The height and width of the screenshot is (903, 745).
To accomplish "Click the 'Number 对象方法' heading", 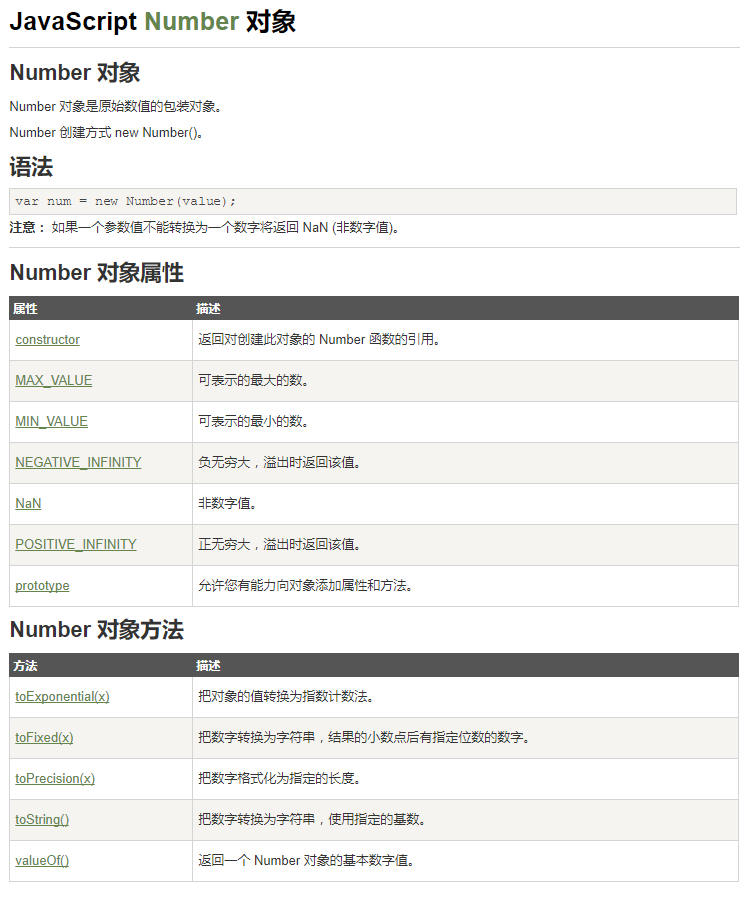I will point(97,629).
